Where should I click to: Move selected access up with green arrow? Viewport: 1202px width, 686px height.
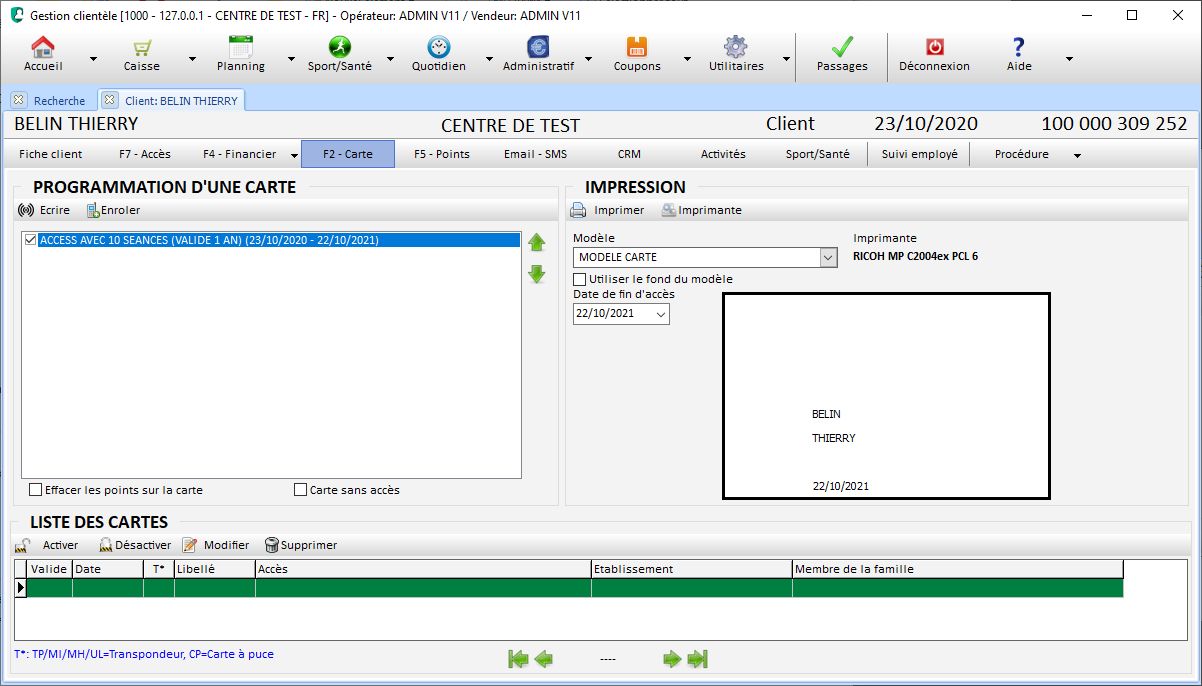pyautogui.click(x=537, y=243)
